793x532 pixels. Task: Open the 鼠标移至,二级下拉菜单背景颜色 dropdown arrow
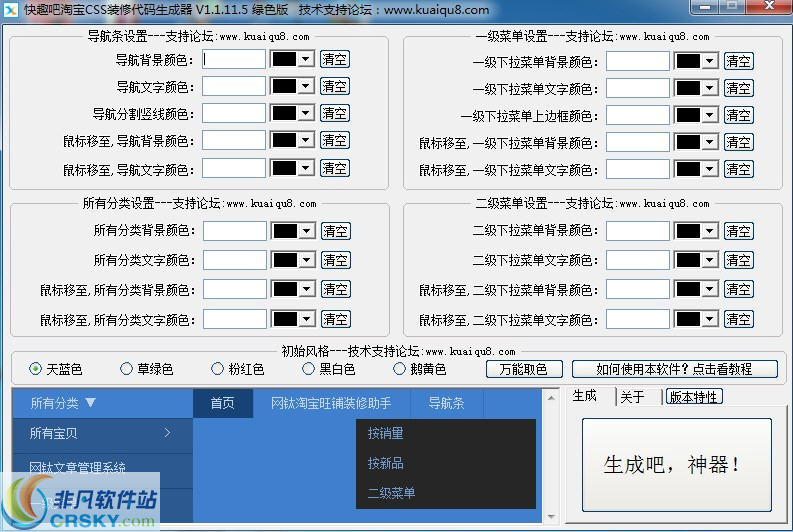click(x=710, y=289)
